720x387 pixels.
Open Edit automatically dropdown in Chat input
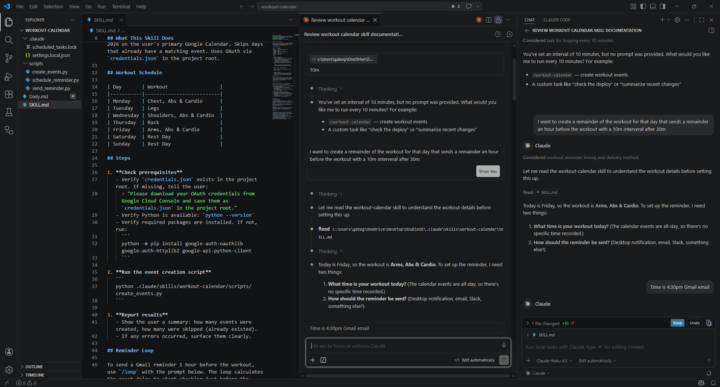pos(597,361)
